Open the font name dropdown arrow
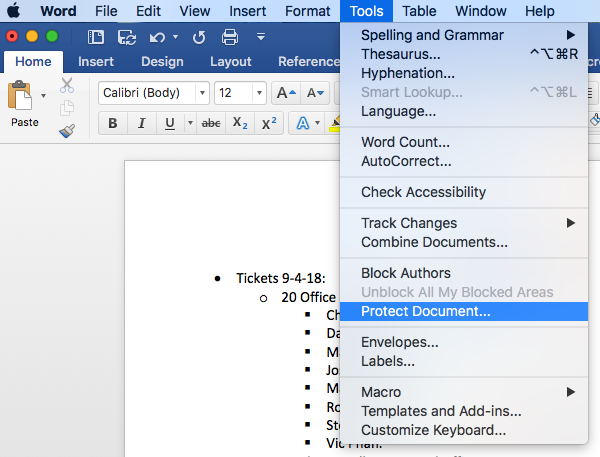This screenshot has width=600, height=457. click(202, 93)
